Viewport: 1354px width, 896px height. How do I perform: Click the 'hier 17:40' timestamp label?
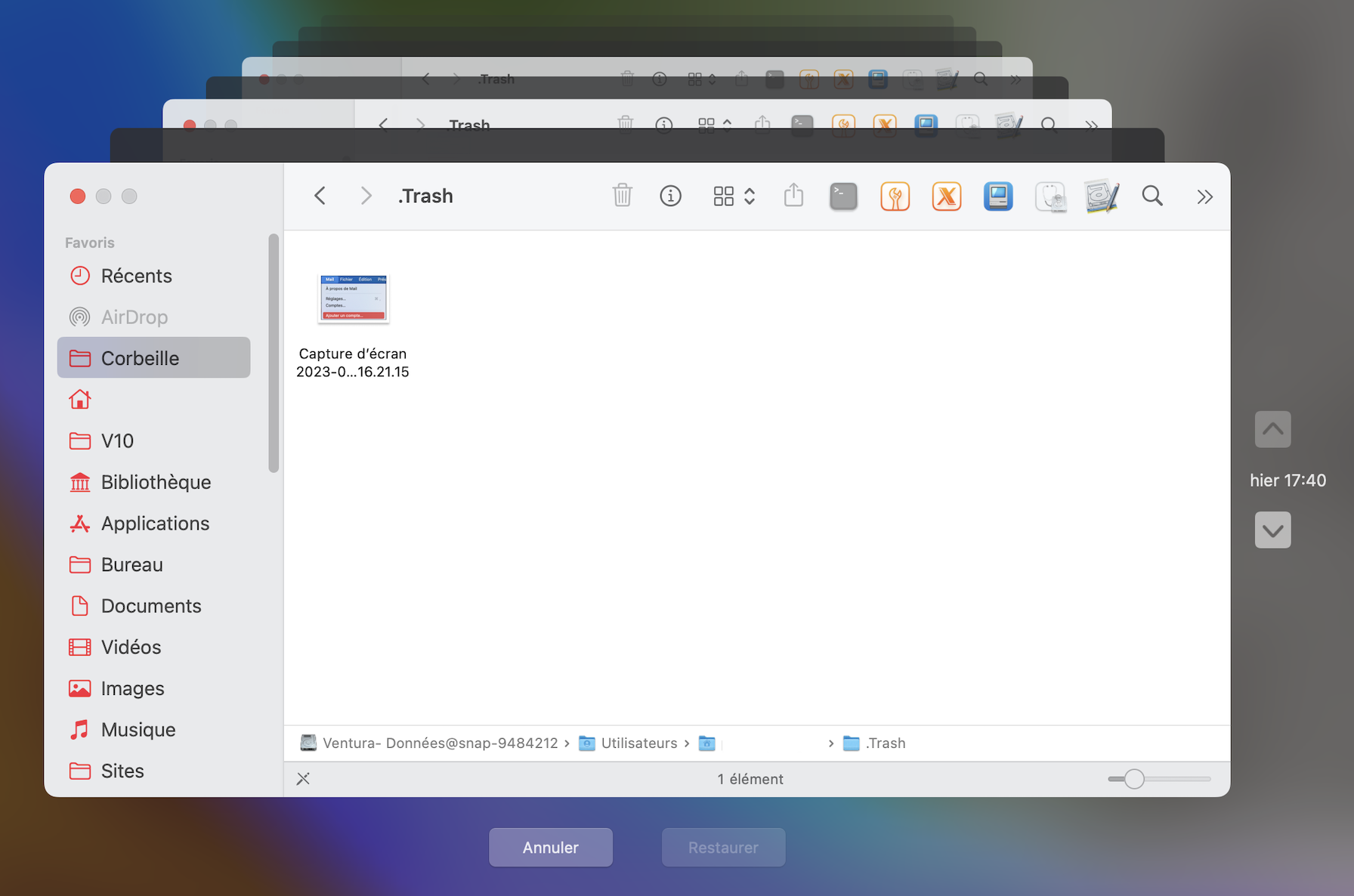(1288, 480)
